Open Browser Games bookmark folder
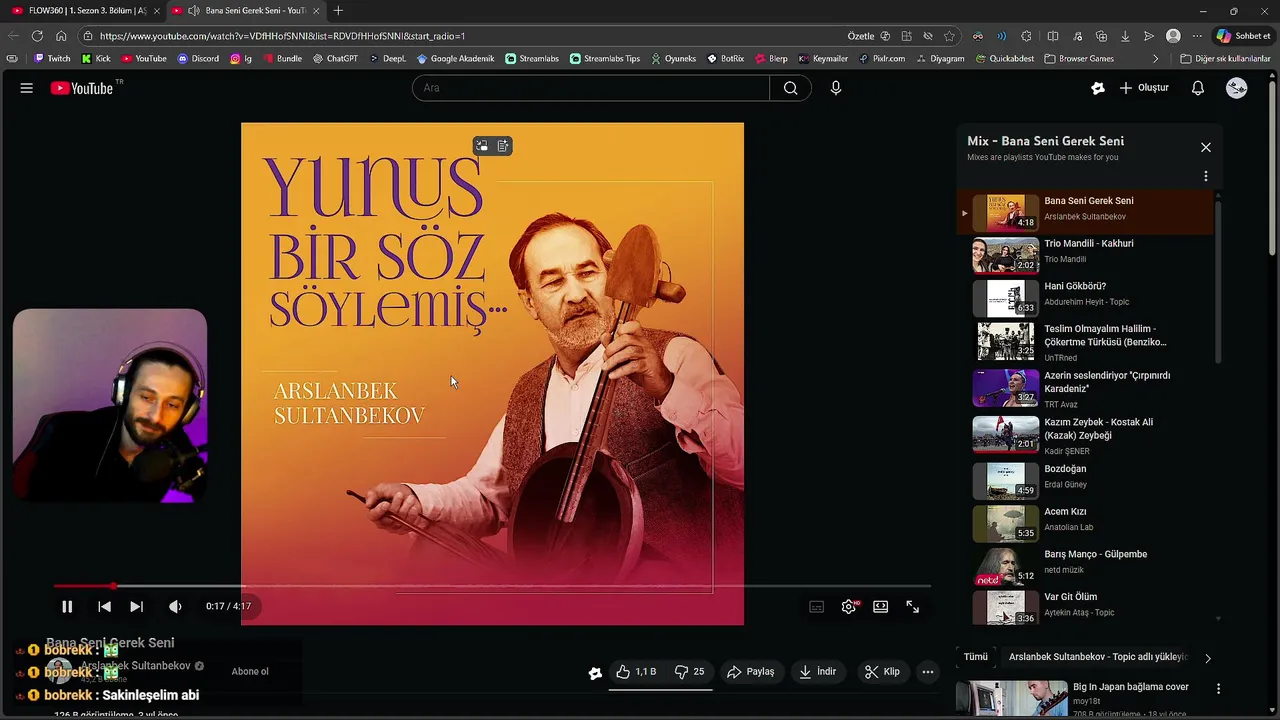Screen dimensions: 1280x720 point(1079,59)
